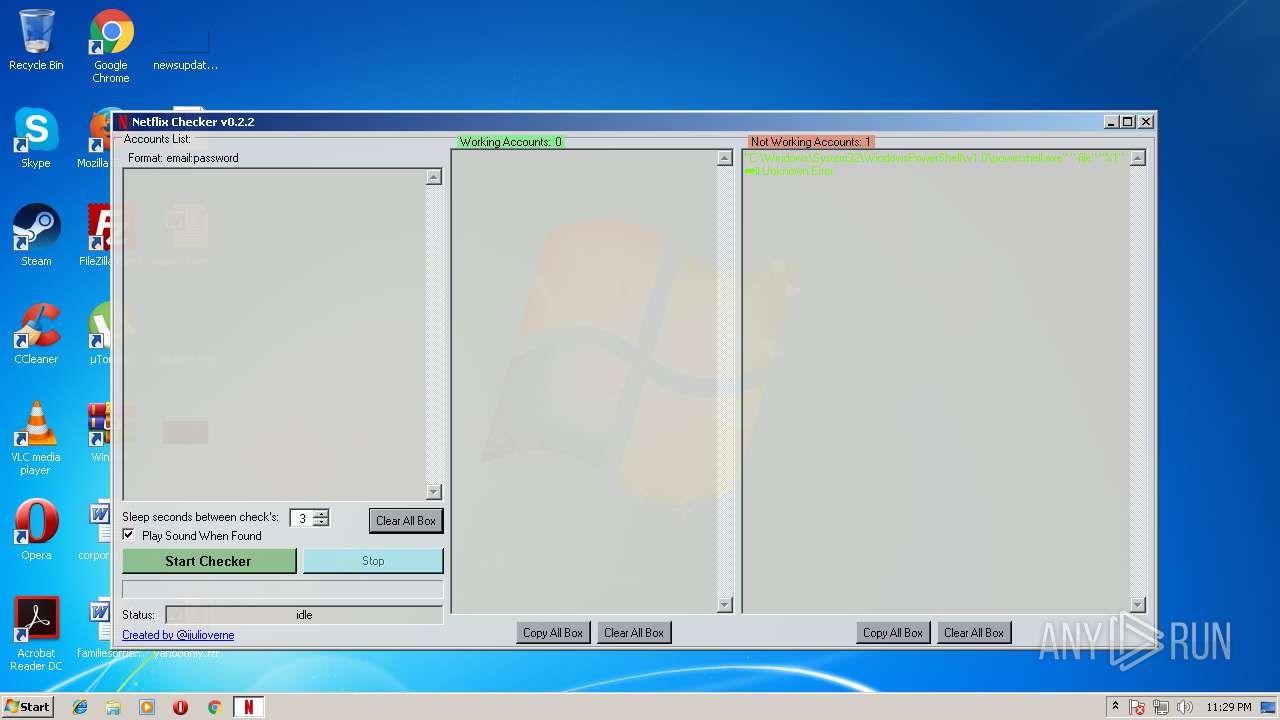Screen dimensions: 1280x720
Task: Open newsupdat desktop file
Action: tap(185, 48)
